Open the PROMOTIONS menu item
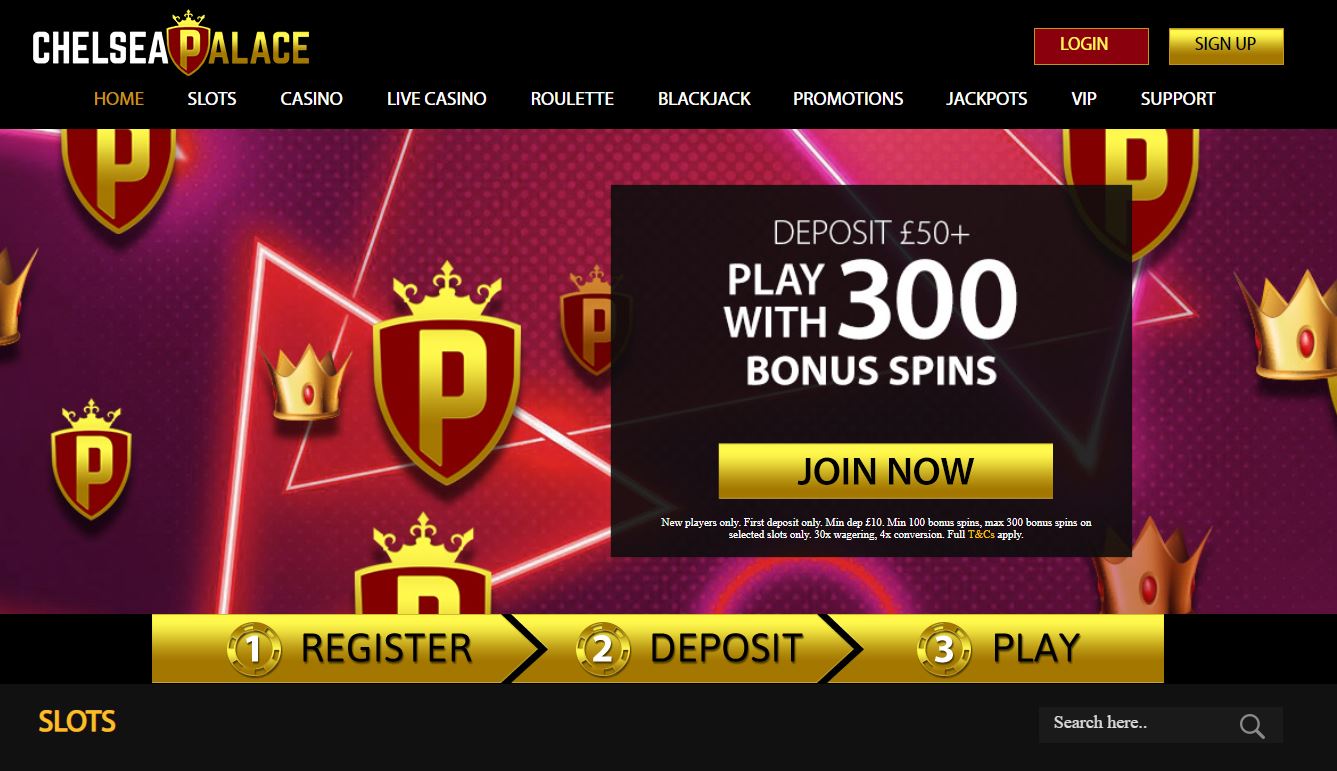This screenshot has height=771, width=1337. [x=848, y=99]
